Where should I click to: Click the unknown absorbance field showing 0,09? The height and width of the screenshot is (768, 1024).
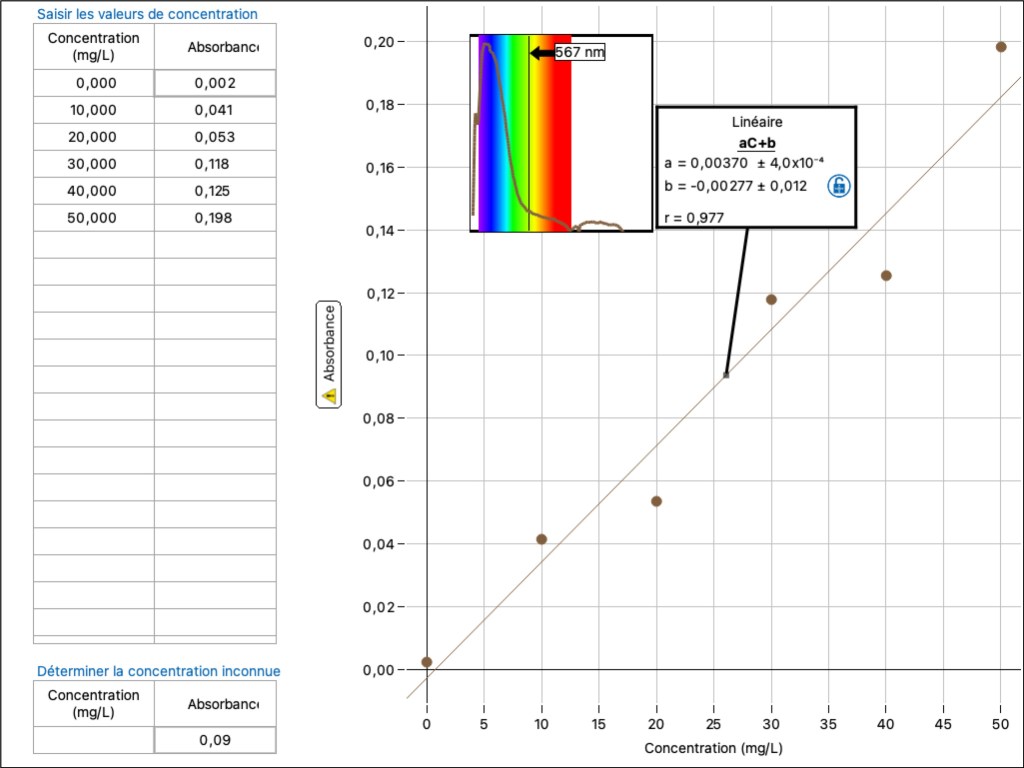(x=214, y=741)
